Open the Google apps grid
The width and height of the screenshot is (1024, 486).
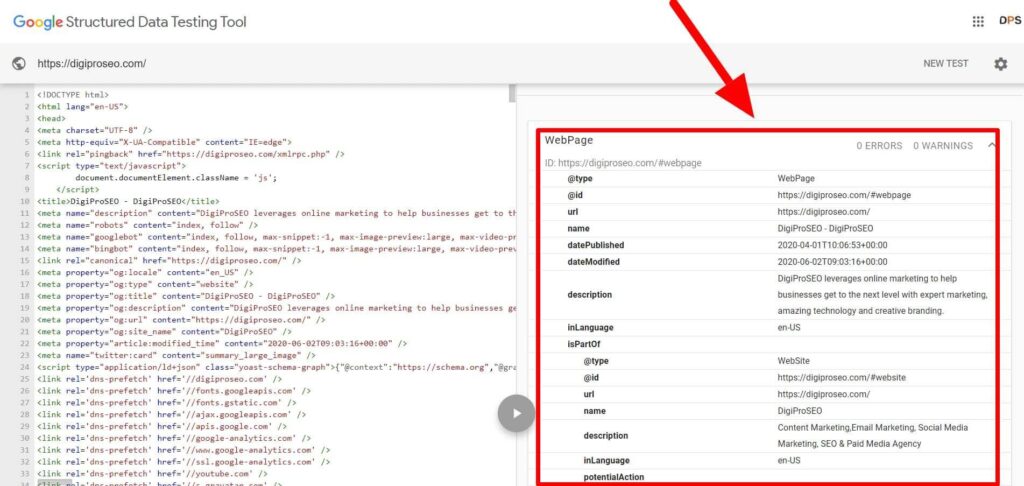(x=978, y=22)
